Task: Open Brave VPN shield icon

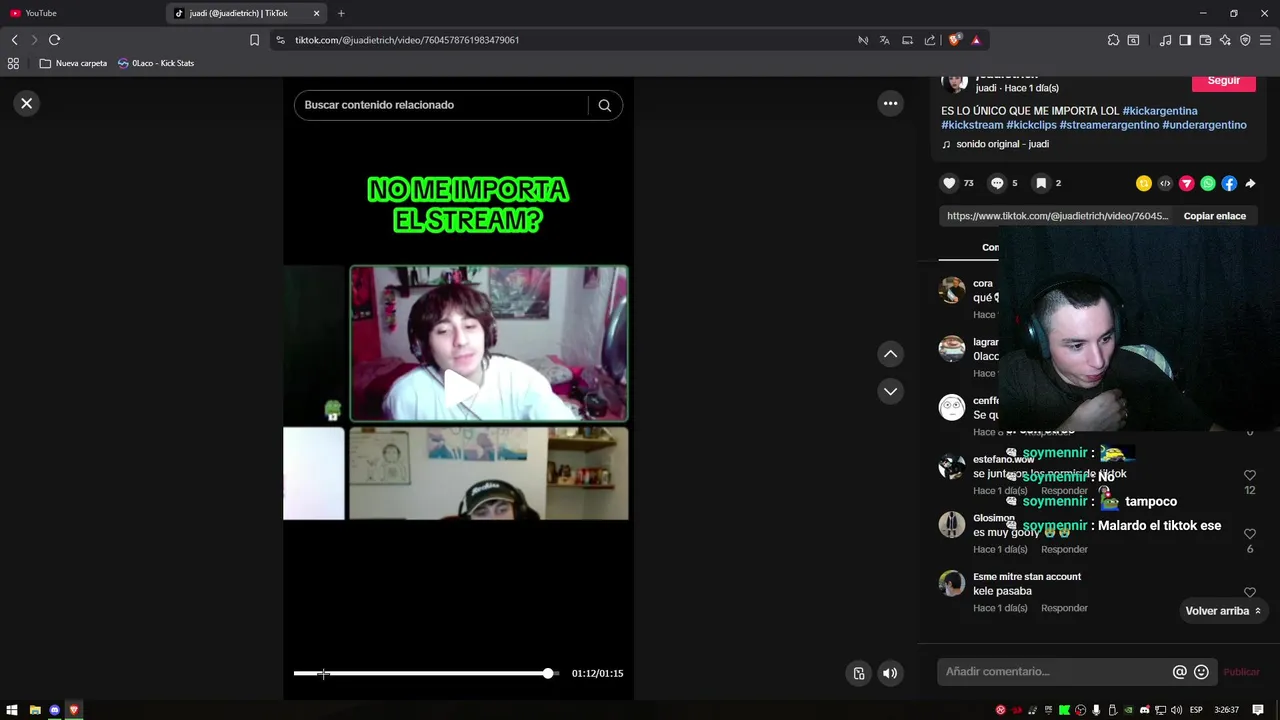Action: pos(1245,40)
